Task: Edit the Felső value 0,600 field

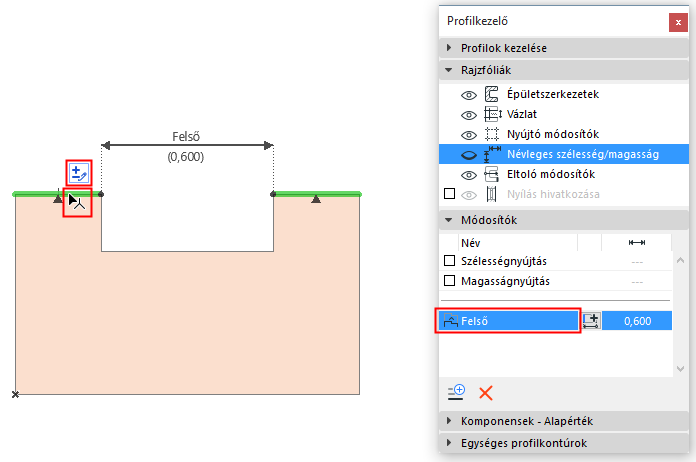Action: pos(637,321)
